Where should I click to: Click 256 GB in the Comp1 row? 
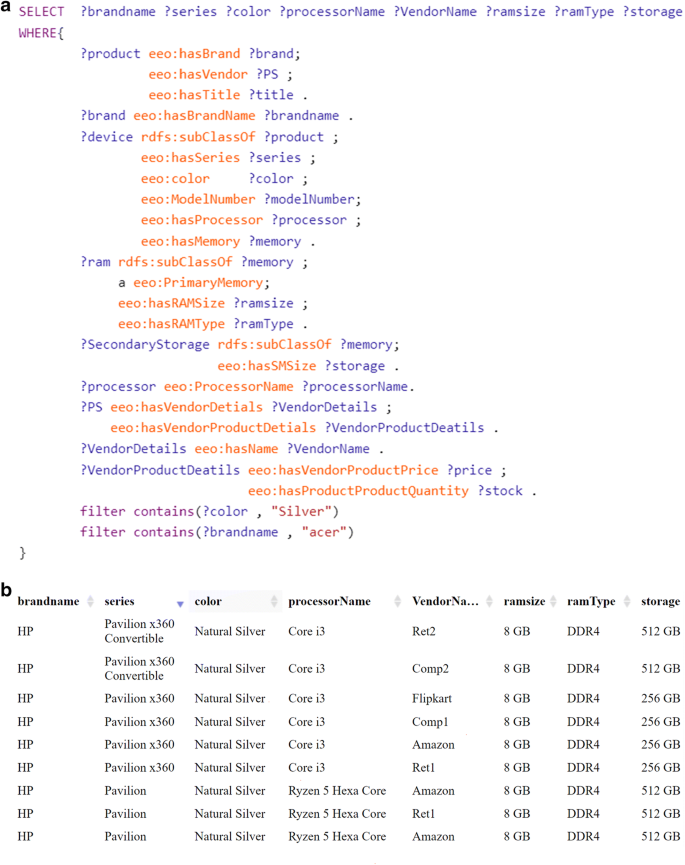click(x=661, y=722)
